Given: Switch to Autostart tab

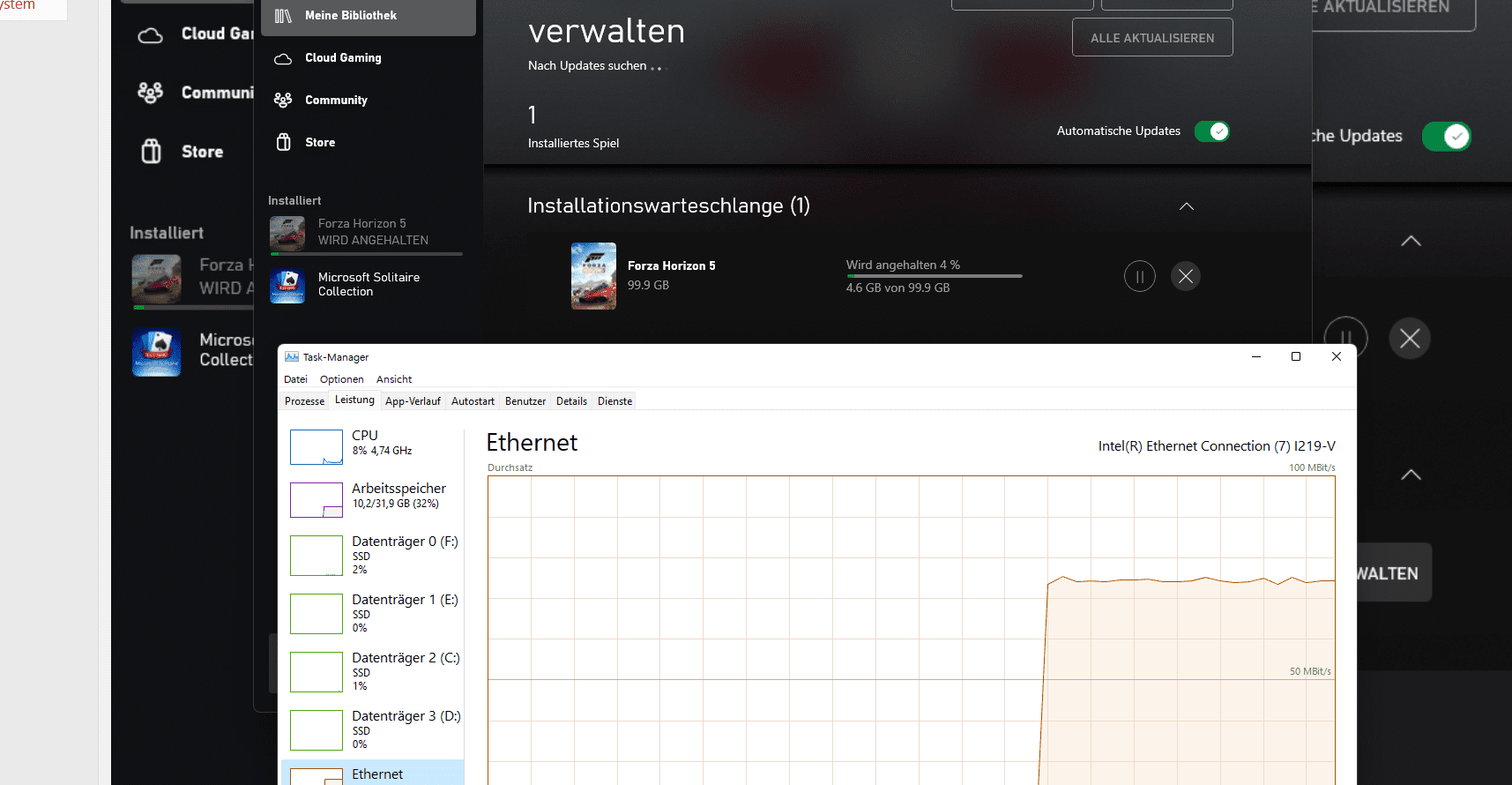Looking at the screenshot, I should [x=473, y=401].
